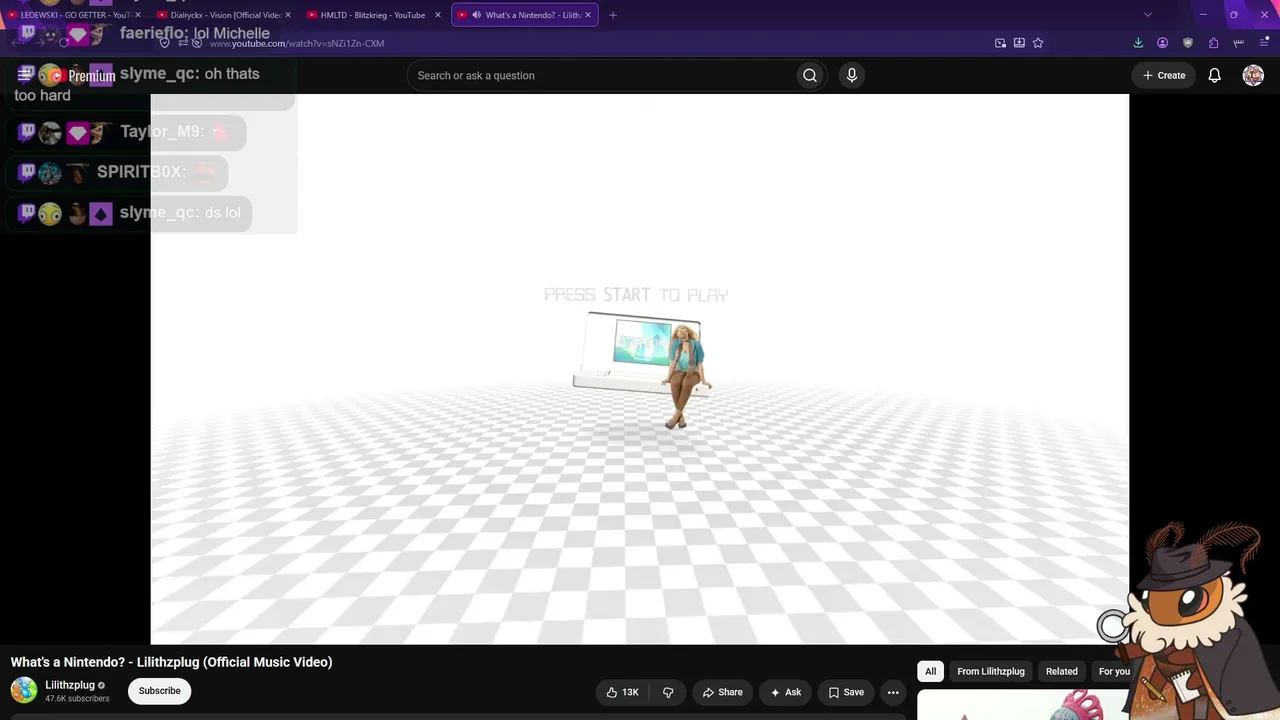
Task: Close the What's a Nintendo? tab
Action: [588, 15]
